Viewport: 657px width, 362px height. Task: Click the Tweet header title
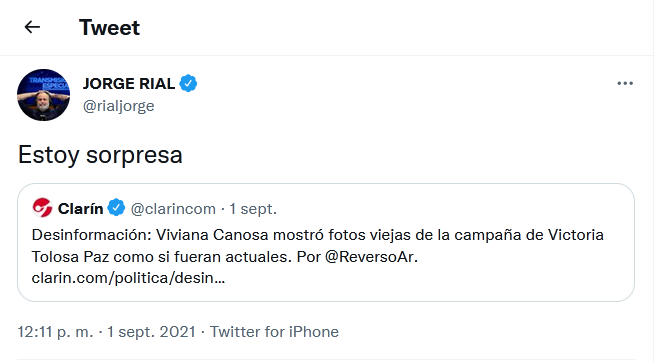(109, 28)
